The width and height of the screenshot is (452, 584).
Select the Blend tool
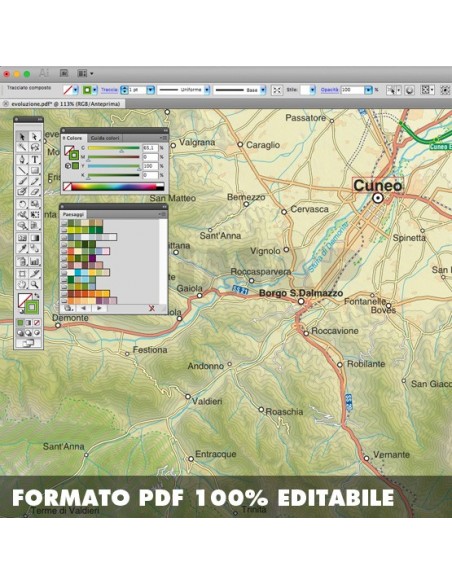pos(34,249)
